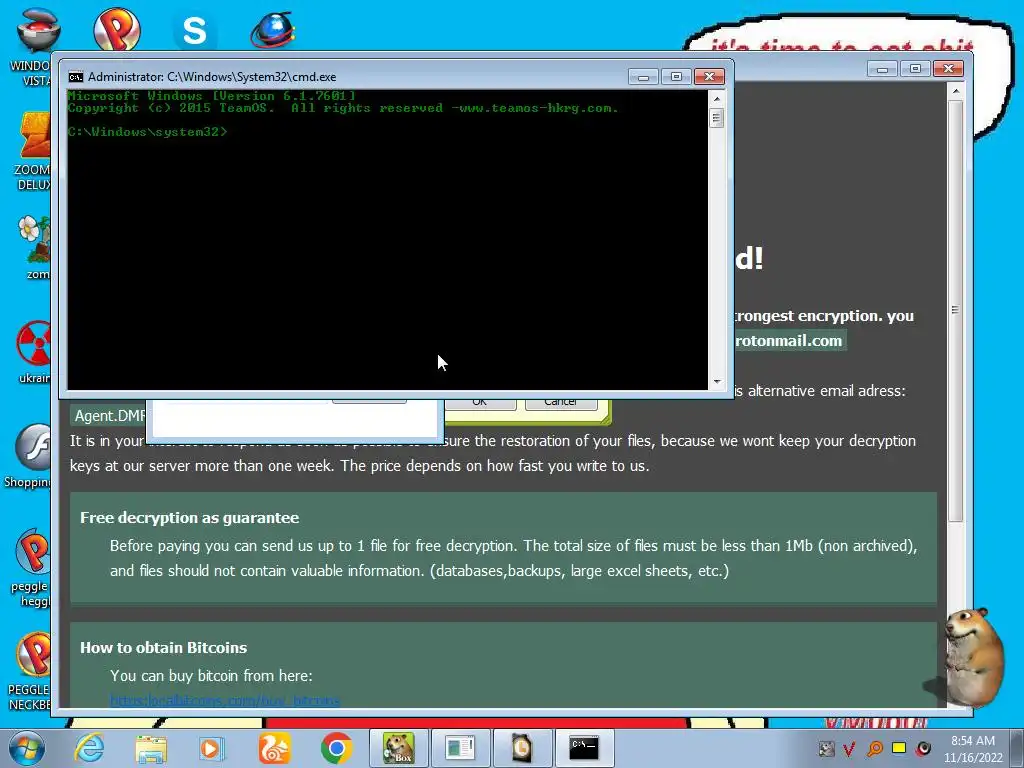This screenshot has width=1024, height=768.
Task: Close the cmd.exe window
Action: 709,76
